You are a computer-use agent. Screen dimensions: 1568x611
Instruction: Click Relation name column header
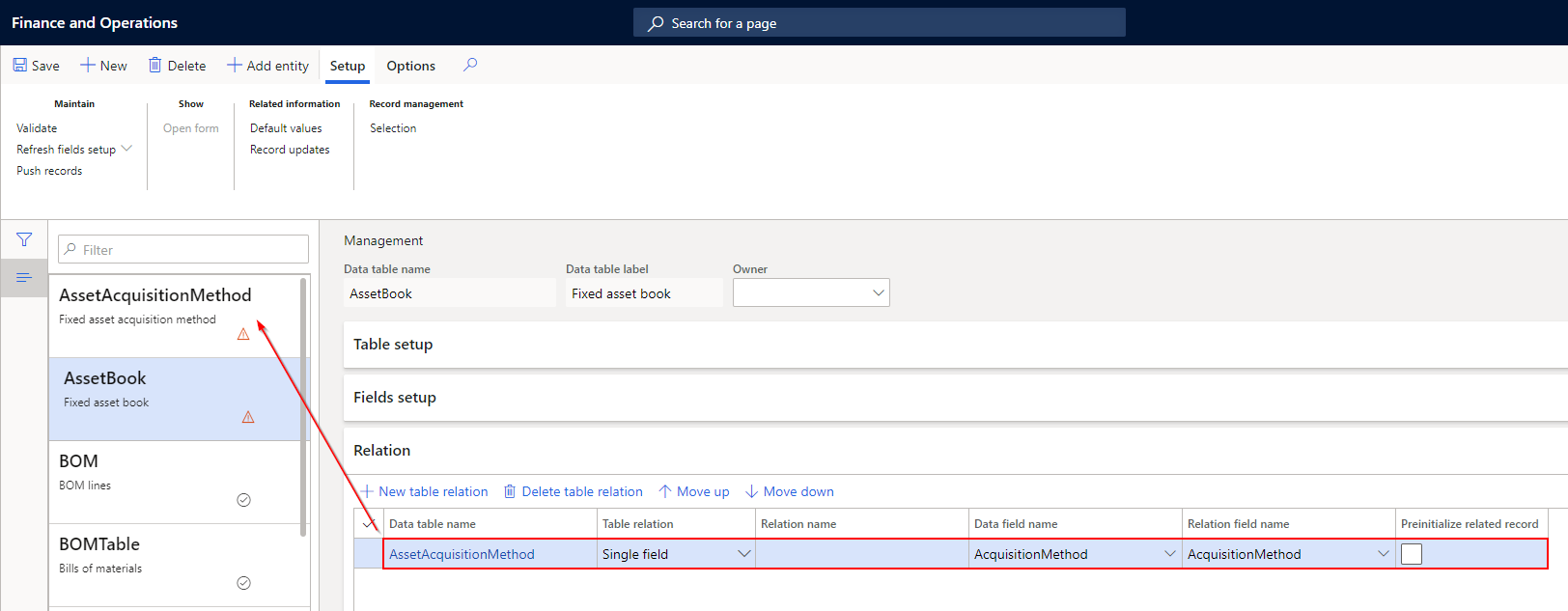click(798, 524)
